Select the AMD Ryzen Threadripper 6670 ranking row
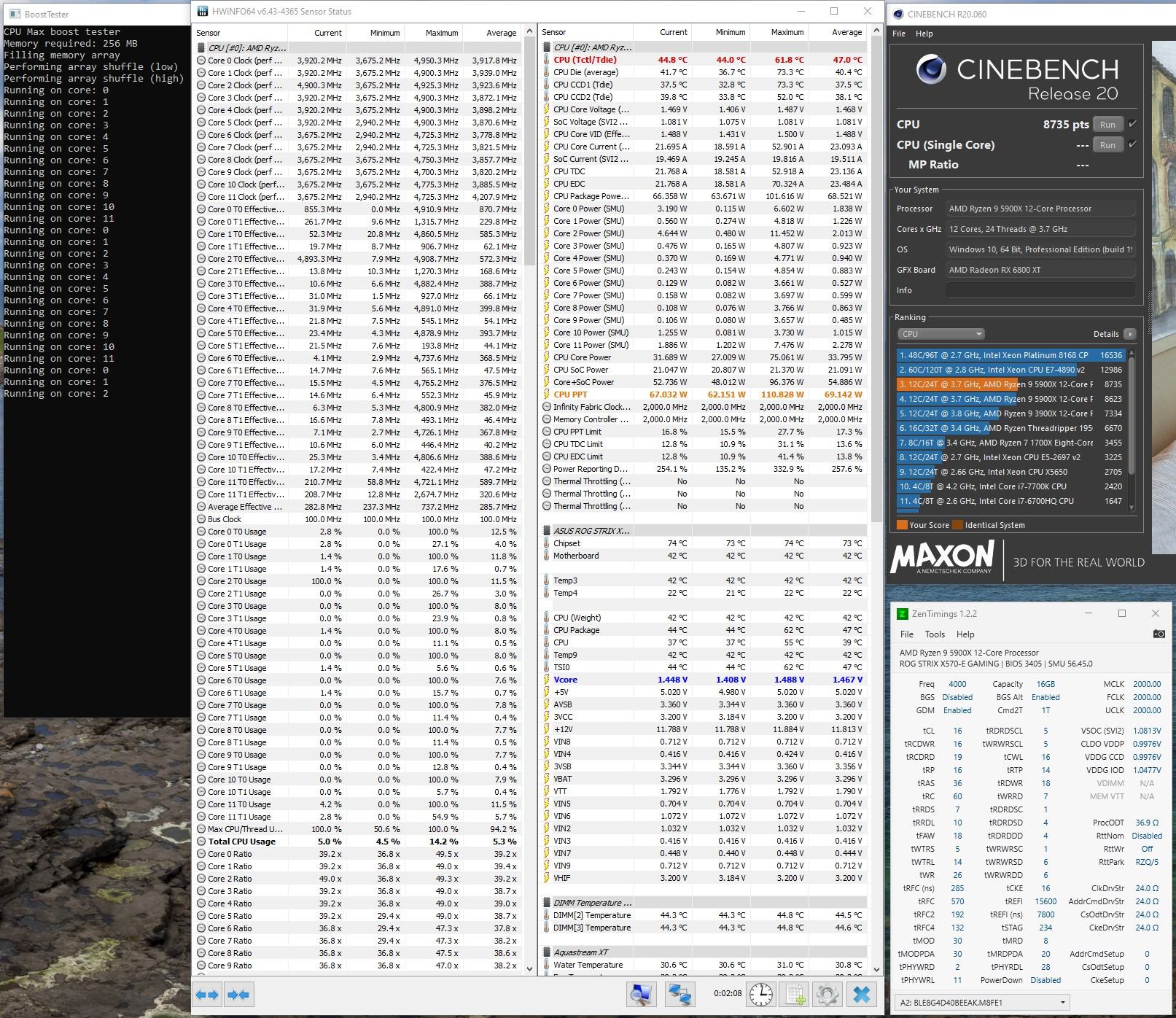This screenshot has height=1018, width=1176. tap(1010, 428)
